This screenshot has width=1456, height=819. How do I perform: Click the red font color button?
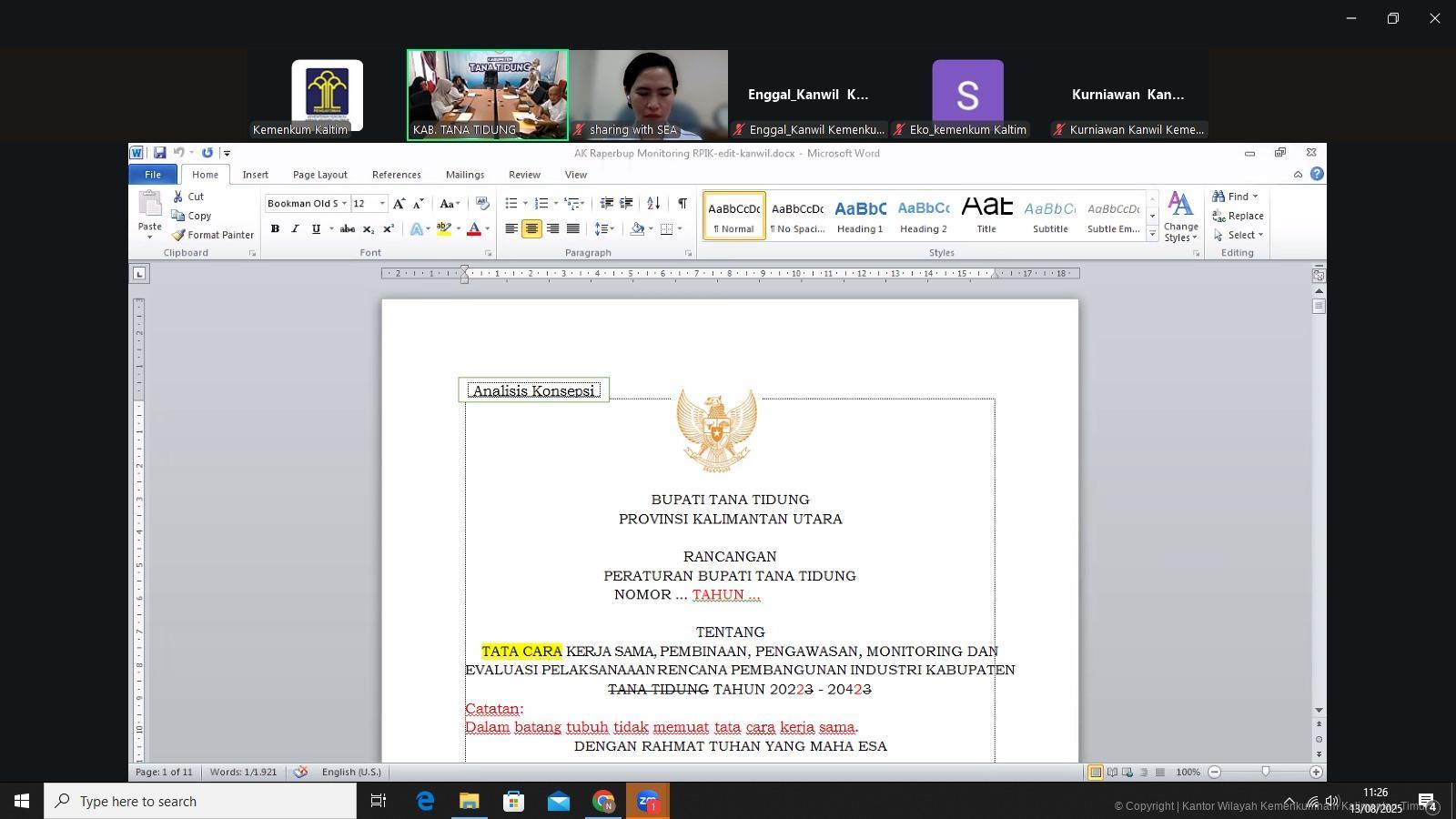(473, 229)
